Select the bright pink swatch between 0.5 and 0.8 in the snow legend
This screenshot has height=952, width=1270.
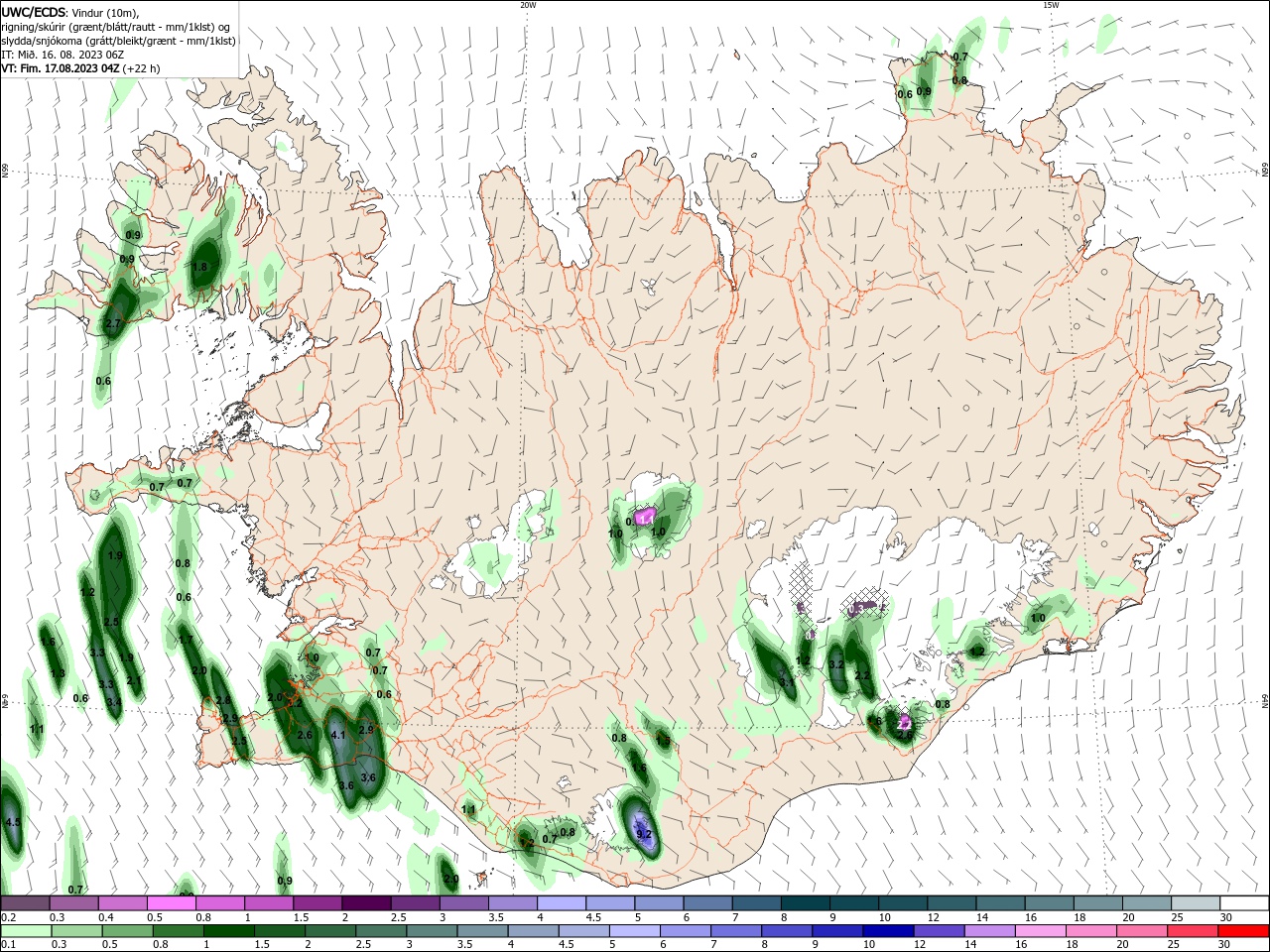(171, 903)
